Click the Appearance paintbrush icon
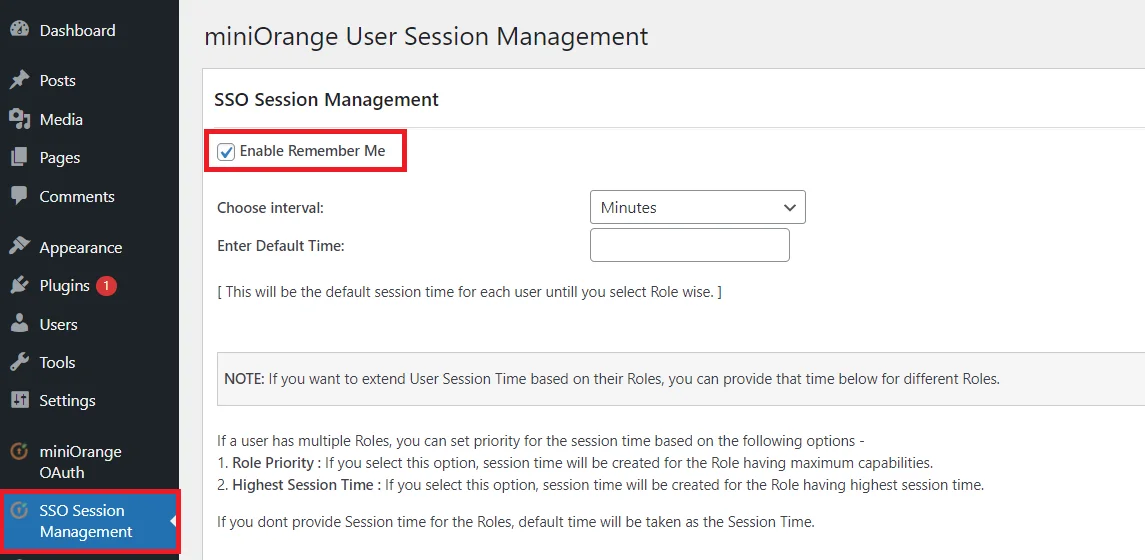This screenshot has height=560, width=1145. point(20,248)
